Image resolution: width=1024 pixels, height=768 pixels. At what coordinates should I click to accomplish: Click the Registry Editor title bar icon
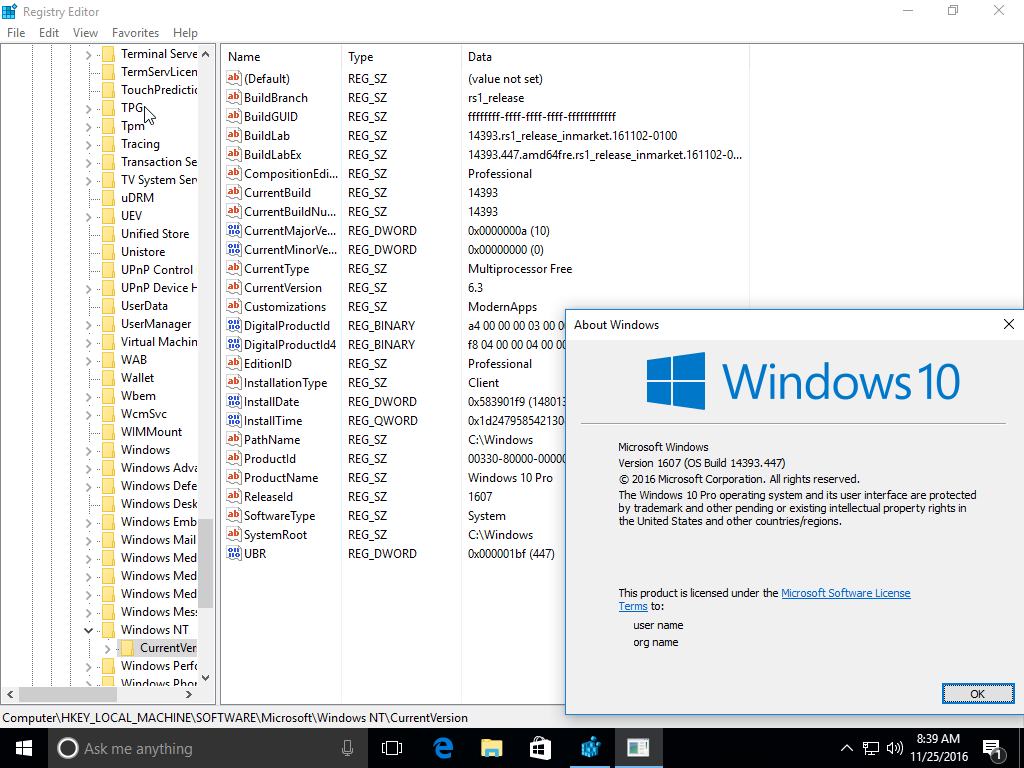click(9, 11)
